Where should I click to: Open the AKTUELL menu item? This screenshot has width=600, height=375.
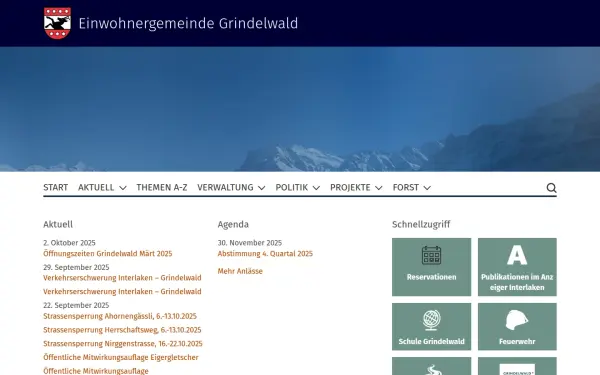point(96,188)
